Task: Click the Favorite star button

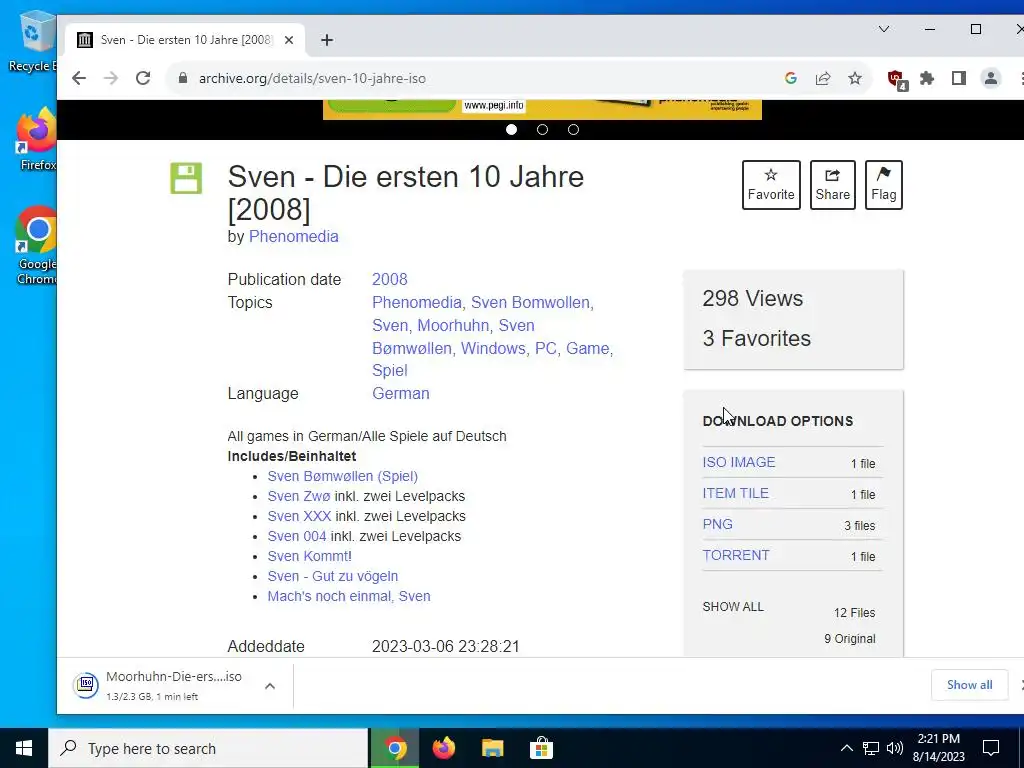Action: 771,185
